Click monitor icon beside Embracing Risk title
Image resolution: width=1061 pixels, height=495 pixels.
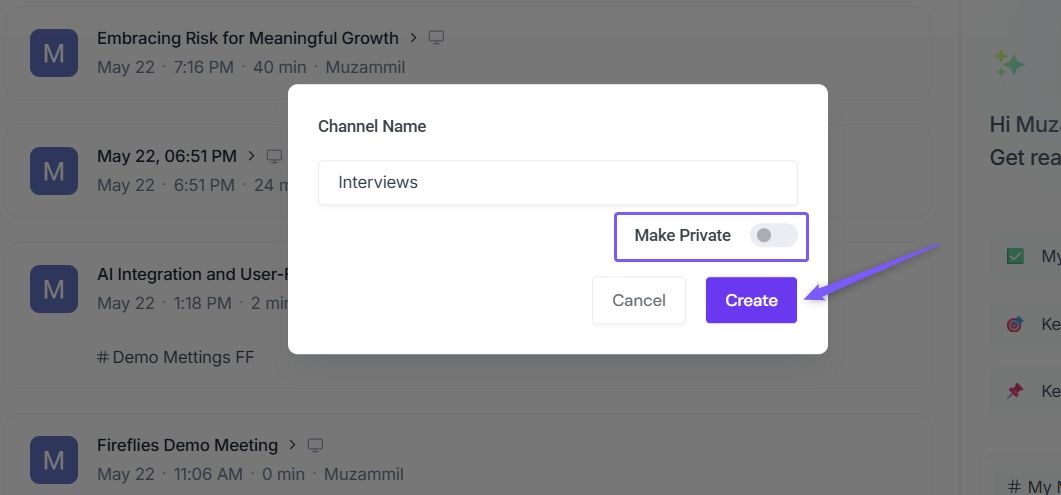tap(436, 38)
